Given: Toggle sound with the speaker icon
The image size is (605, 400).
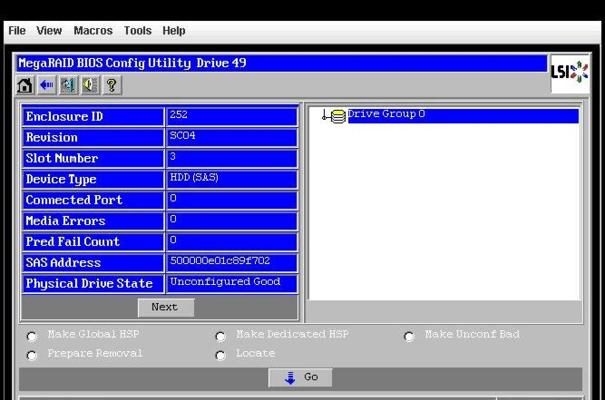Looking at the screenshot, I should (x=89, y=85).
